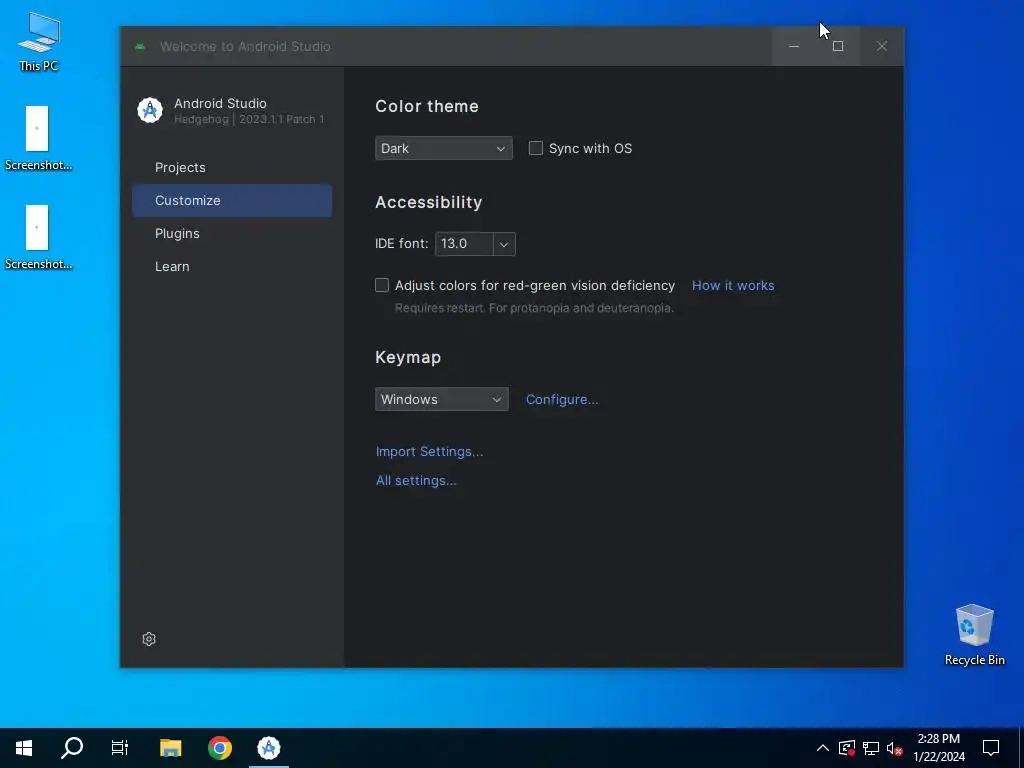Open the Recycle Bin

974,635
